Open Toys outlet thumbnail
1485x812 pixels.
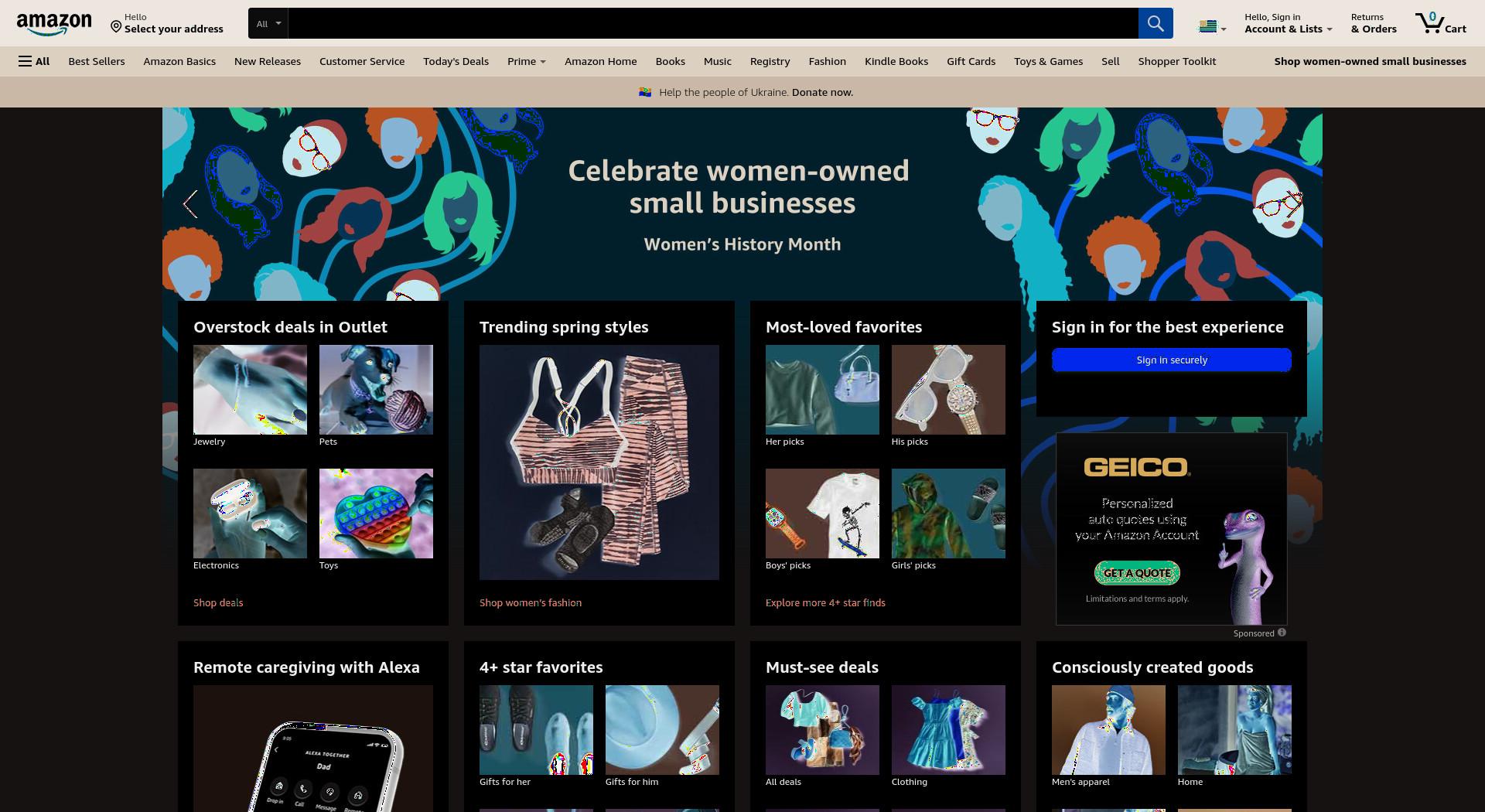click(x=376, y=513)
